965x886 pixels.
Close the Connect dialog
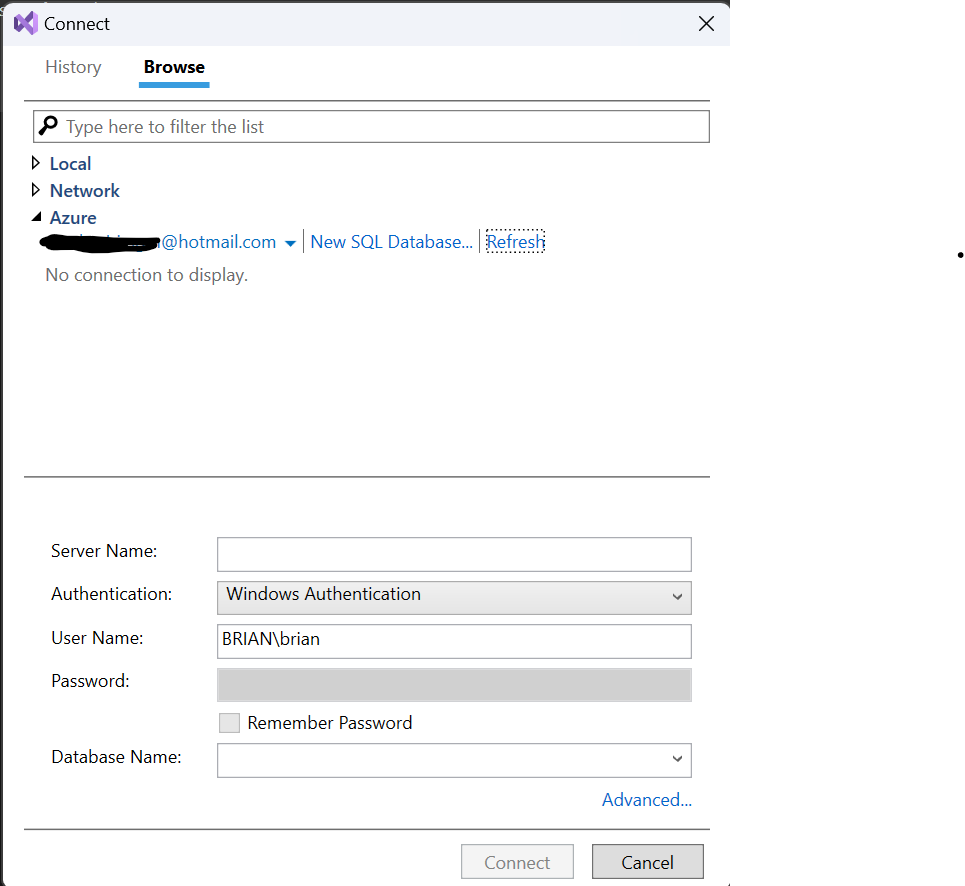tap(707, 23)
